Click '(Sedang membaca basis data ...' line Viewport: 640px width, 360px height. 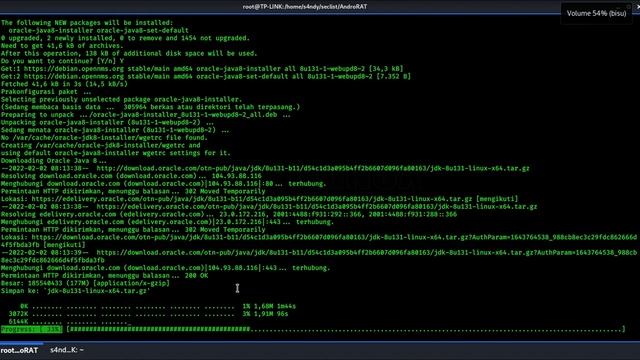[150, 107]
